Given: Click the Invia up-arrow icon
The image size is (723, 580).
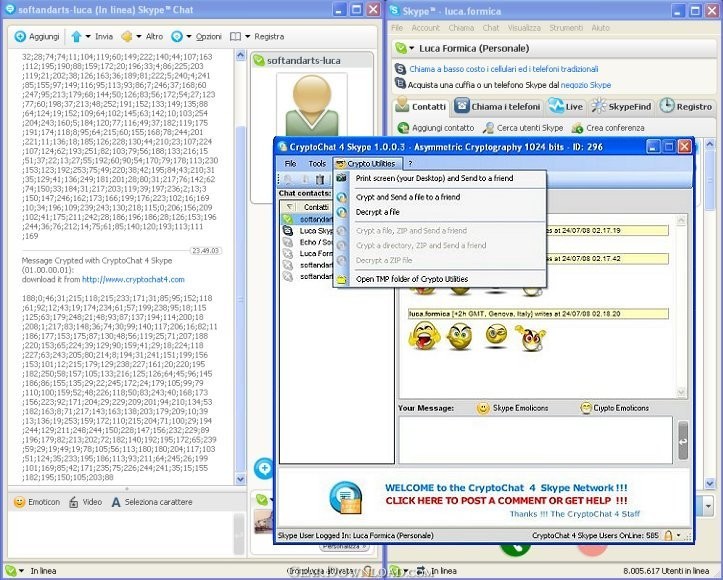Looking at the screenshot, I should click(x=76, y=36).
